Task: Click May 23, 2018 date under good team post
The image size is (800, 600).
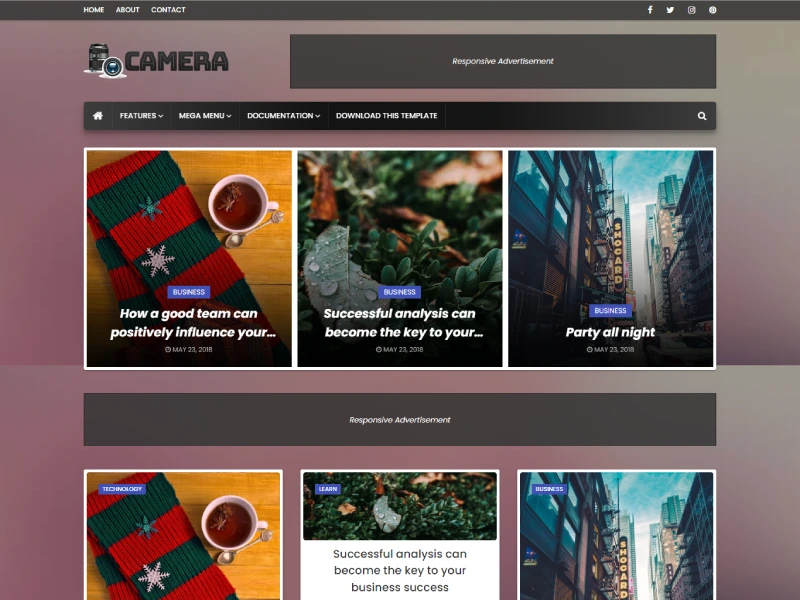Action: tap(189, 349)
